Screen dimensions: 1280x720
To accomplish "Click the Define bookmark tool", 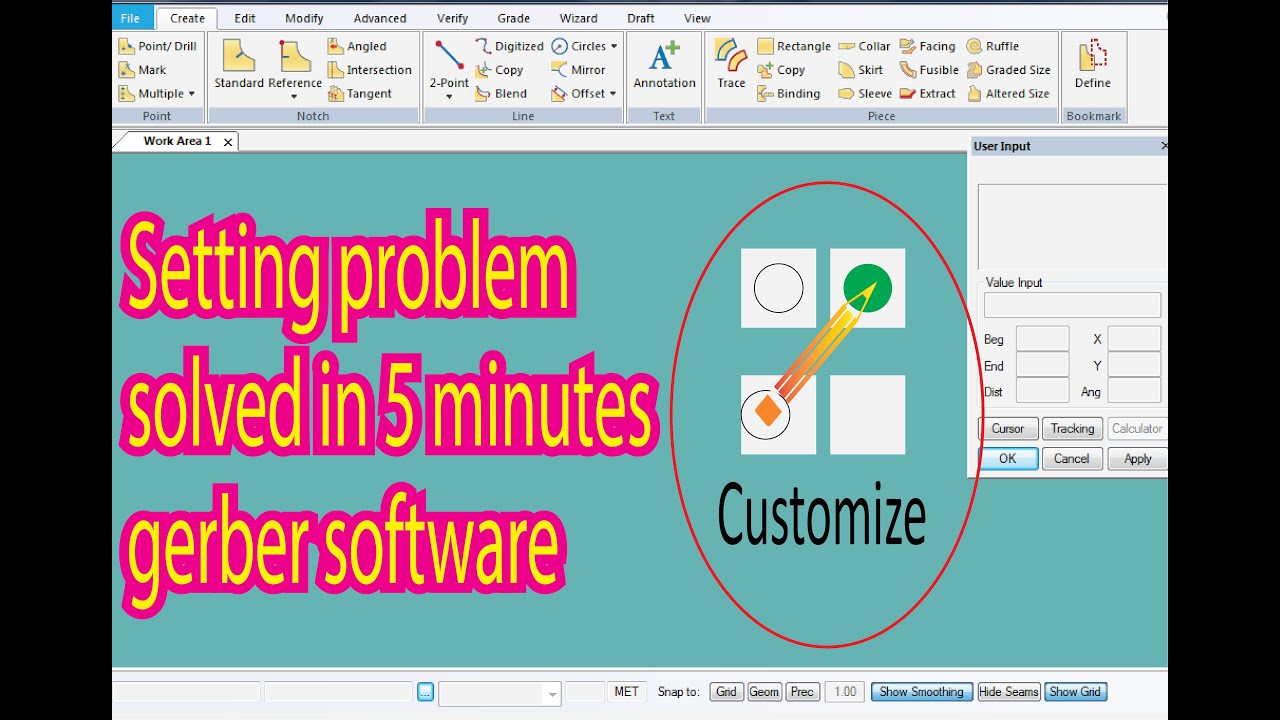I will (1093, 65).
